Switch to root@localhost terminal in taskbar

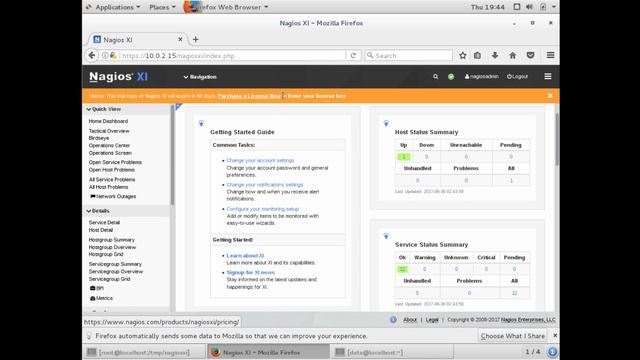tap(144, 352)
